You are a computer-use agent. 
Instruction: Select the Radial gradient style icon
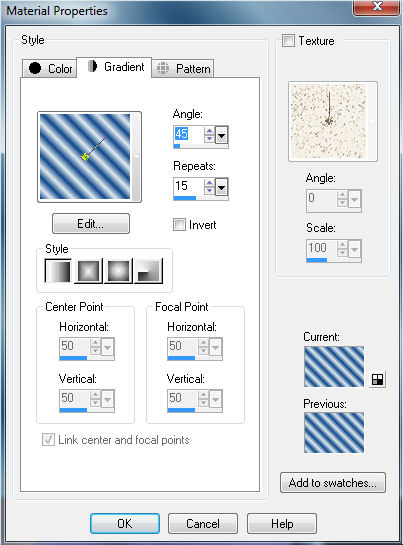coord(148,270)
